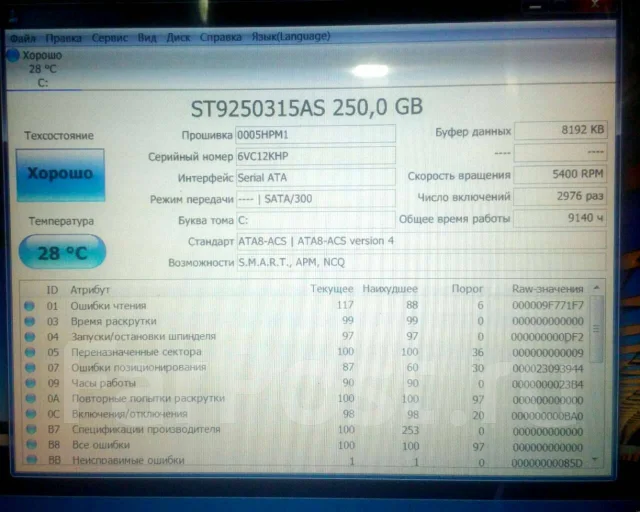Image resolution: width=640 pixels, height=512 pixels.
Task: Click status dot of Переназначенные сектора row
Action: pos(30,352)
